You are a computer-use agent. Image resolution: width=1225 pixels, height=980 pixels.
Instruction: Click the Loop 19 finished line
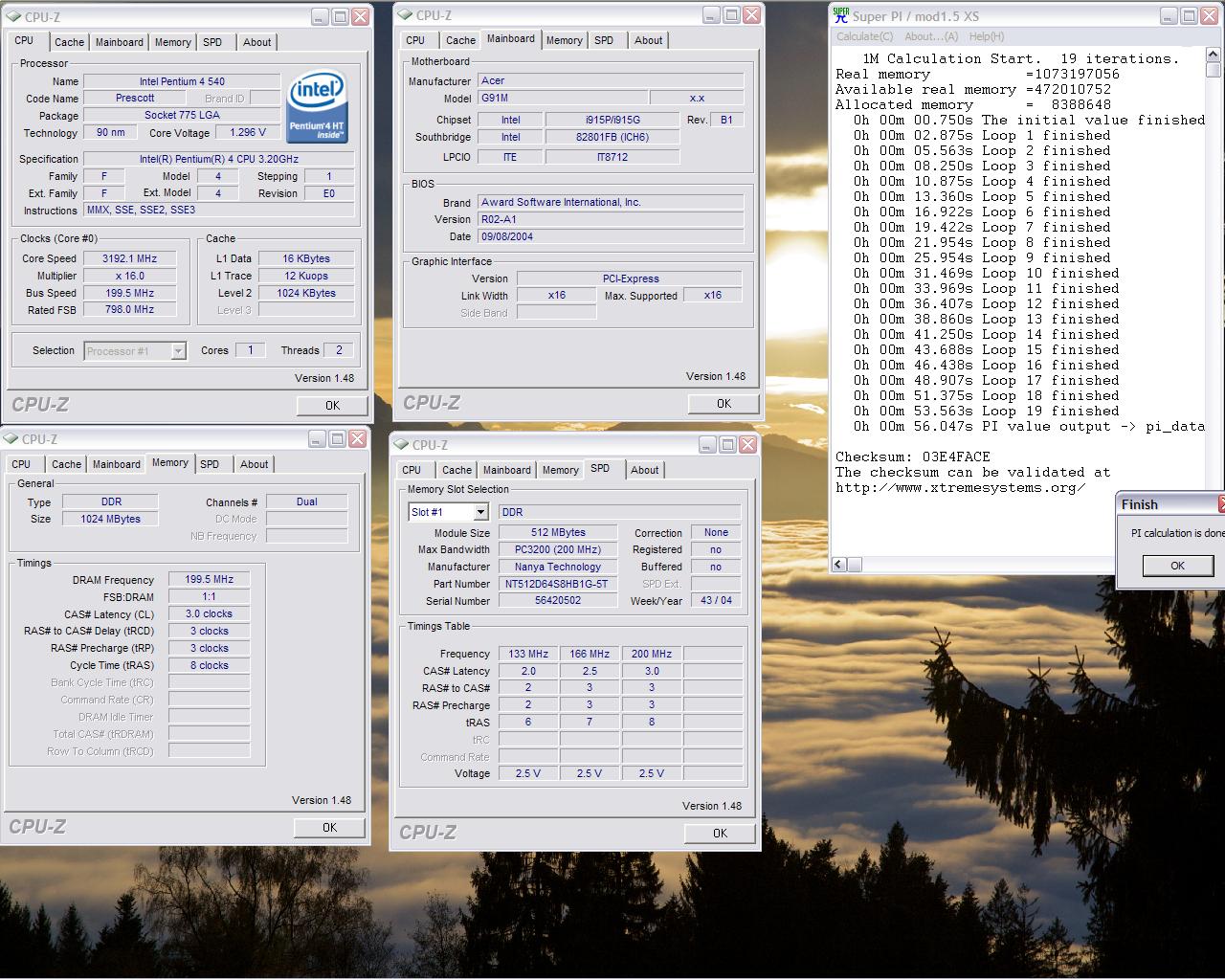coord(986,411)
